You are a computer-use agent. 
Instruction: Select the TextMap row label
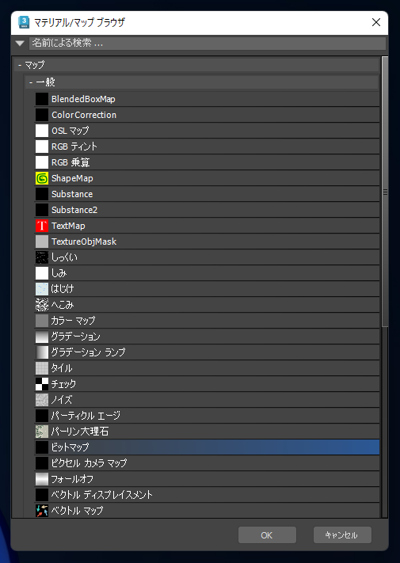tap(68, 225)
